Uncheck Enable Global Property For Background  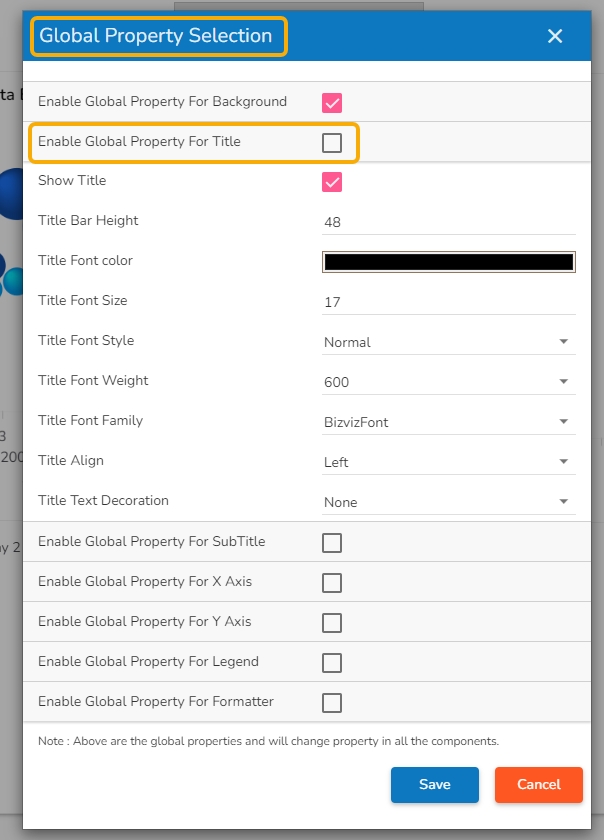[332, 102]
